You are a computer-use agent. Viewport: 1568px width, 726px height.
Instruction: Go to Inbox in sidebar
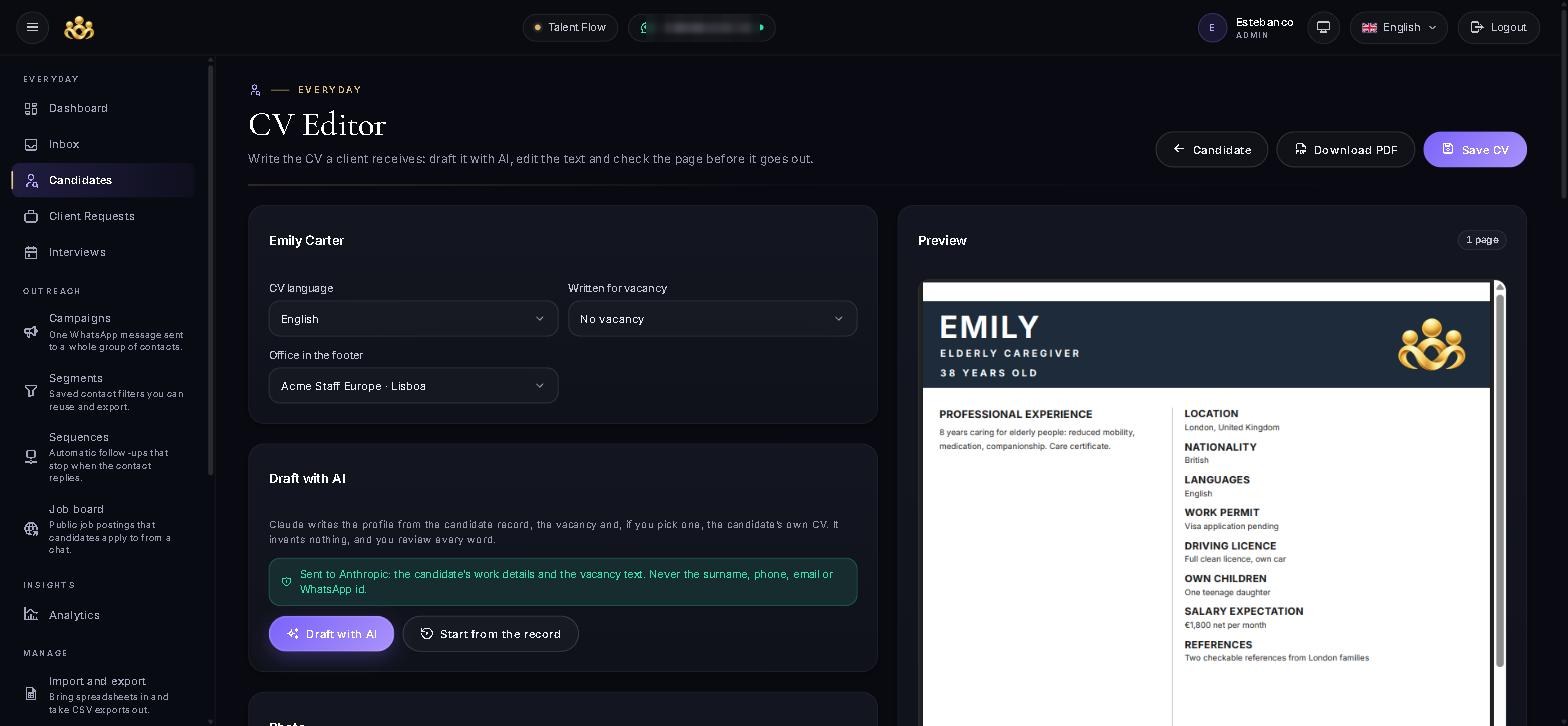[x=103, y=144]
